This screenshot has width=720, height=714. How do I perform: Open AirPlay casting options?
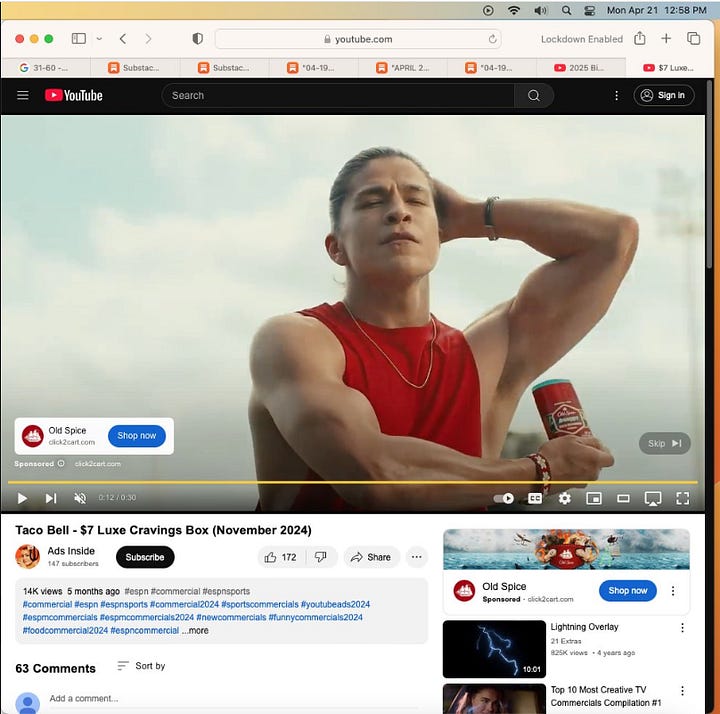click(x=652, y=499)
